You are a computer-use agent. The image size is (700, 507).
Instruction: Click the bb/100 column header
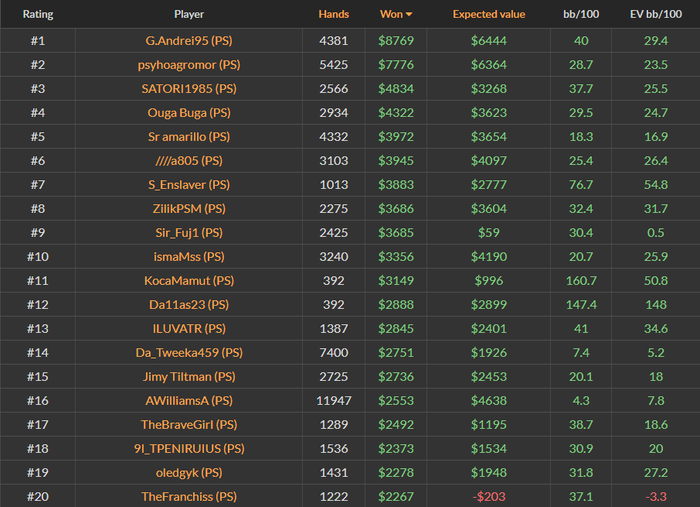click(x=580, y=15)
